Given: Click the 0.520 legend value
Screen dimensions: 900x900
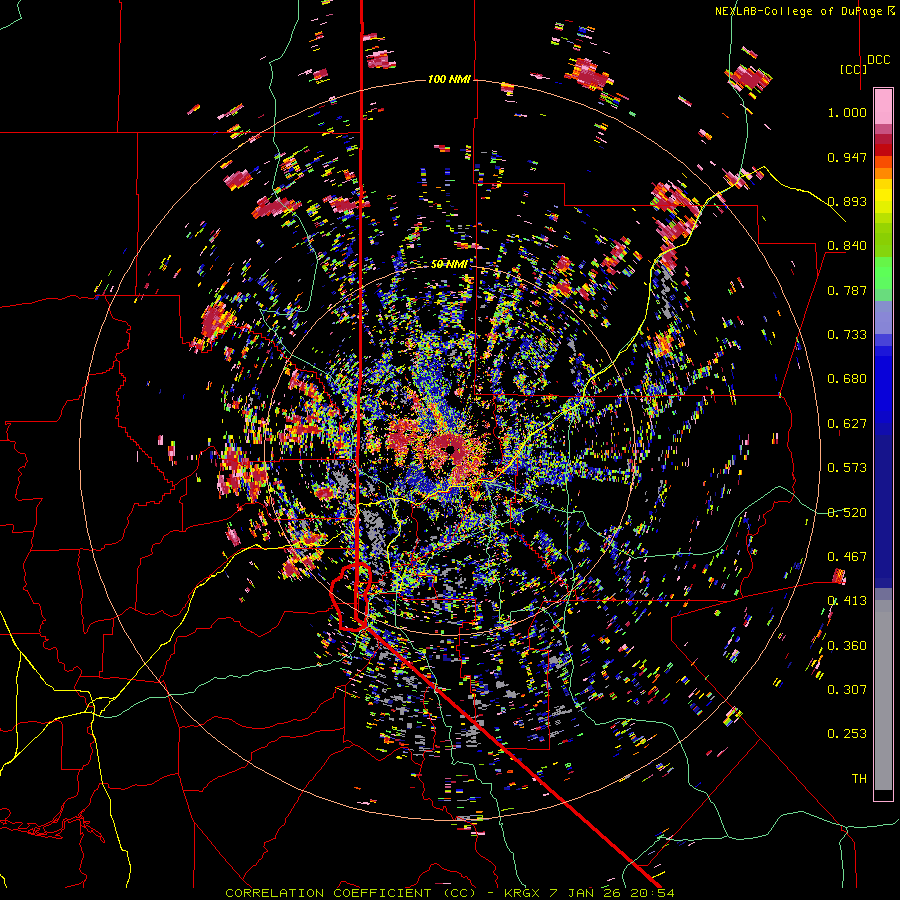Looking at the screenshot, I should tap(847, 513).
